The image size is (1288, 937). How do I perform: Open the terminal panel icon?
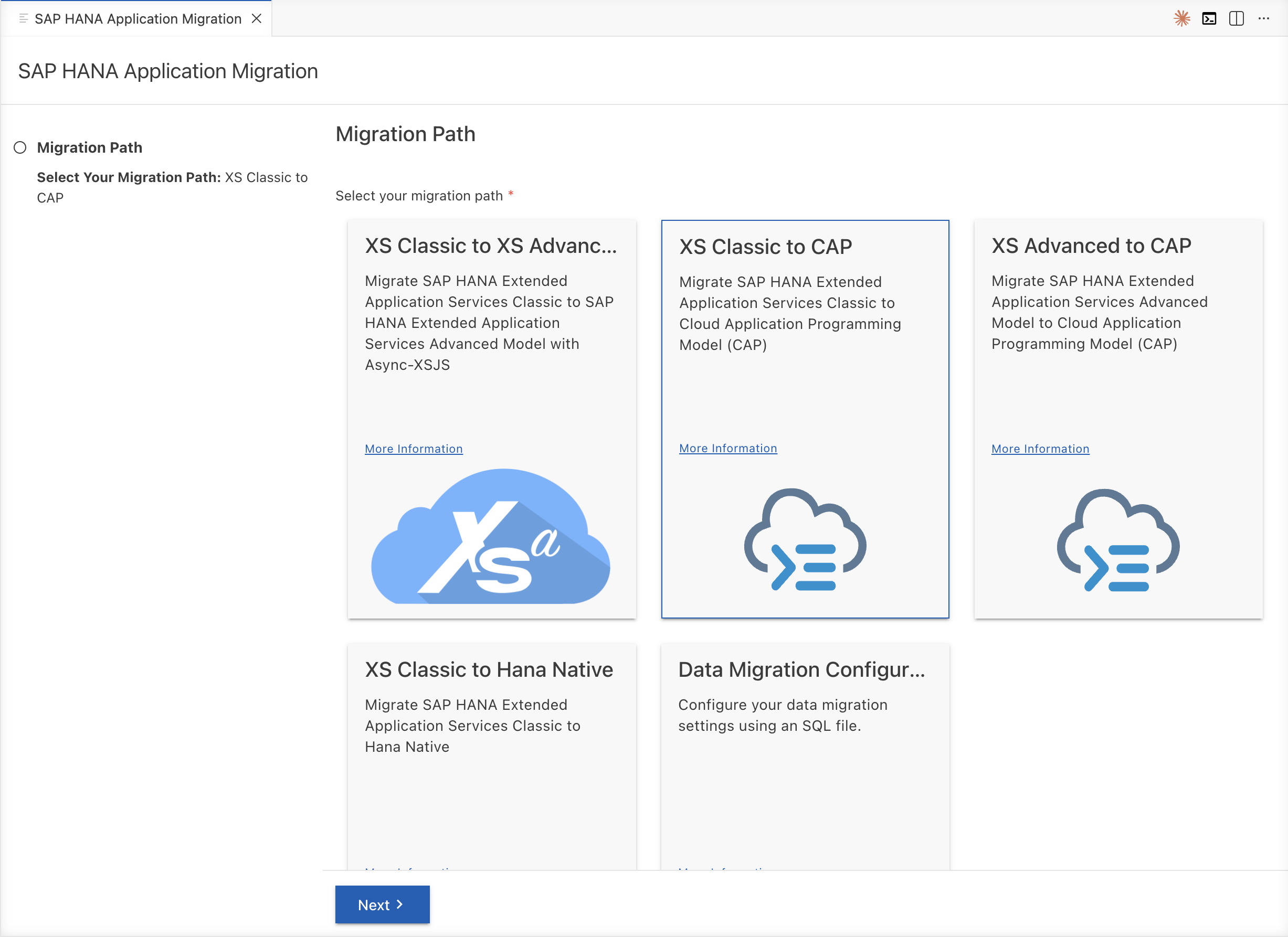click(x=1209, y=19)
